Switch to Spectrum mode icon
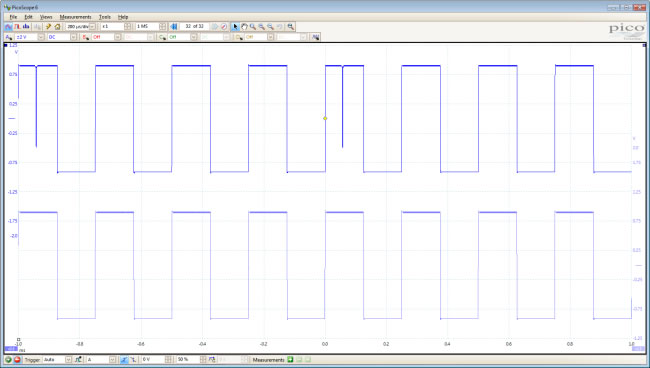The height and width of the screenshot is (368, 650). [26, 27]
